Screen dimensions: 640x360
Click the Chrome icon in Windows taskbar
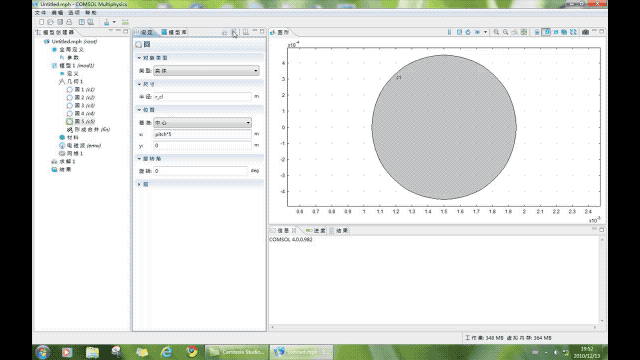point(192,351)
